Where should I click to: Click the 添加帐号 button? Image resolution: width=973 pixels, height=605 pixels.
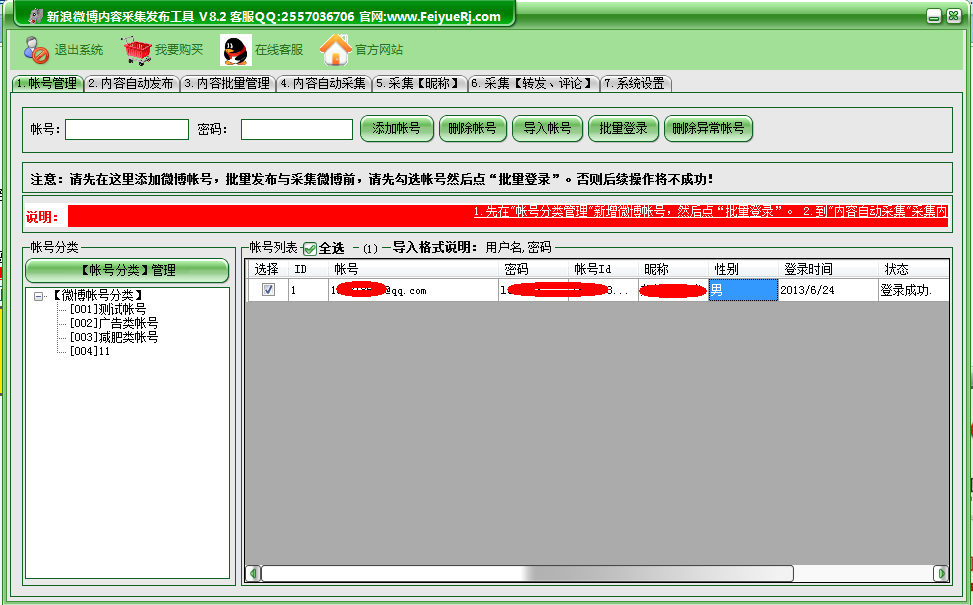397,129
